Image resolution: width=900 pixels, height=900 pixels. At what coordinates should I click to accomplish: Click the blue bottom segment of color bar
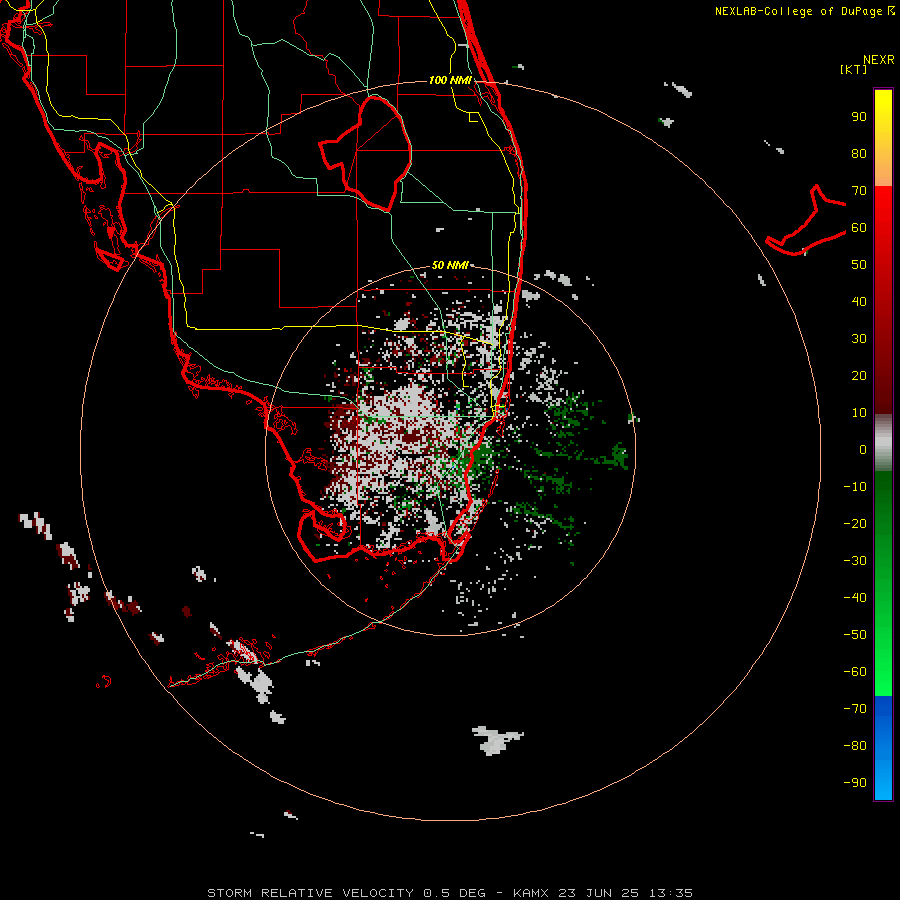pyautogui.click(x=883, y=748)
